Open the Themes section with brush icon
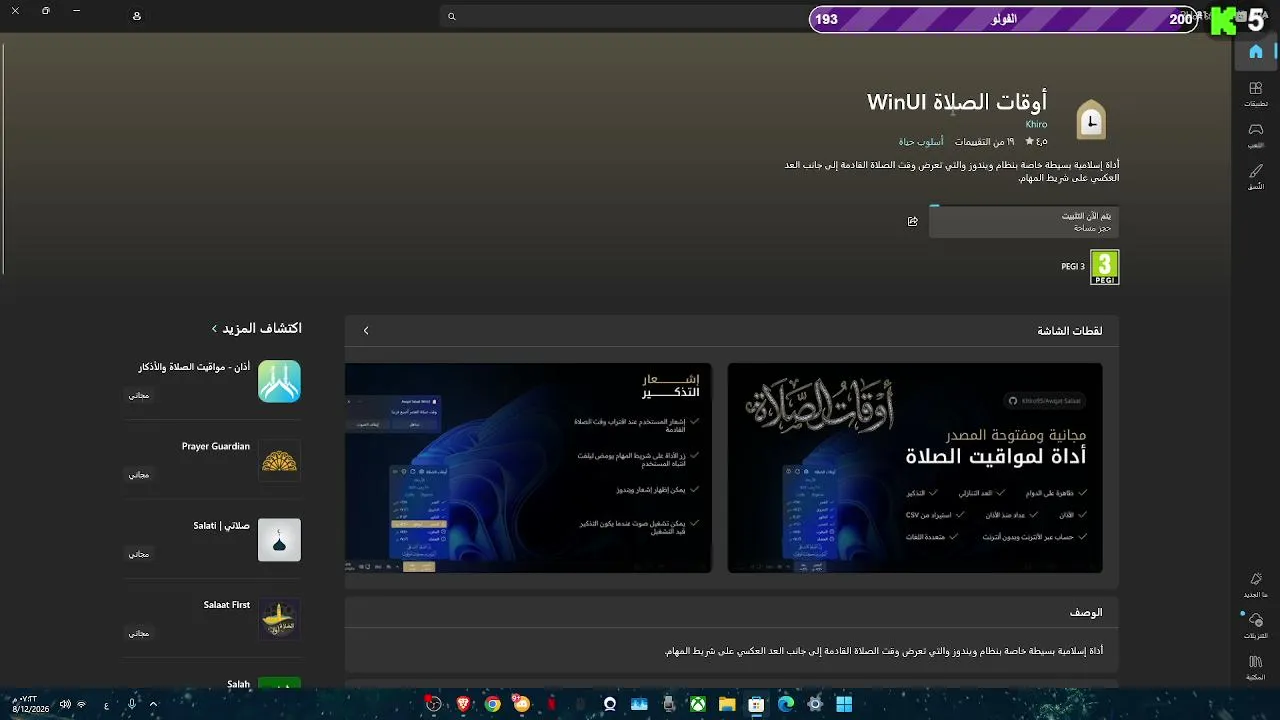This screenshot has width=1280, height=720. tap(1256, 177)
